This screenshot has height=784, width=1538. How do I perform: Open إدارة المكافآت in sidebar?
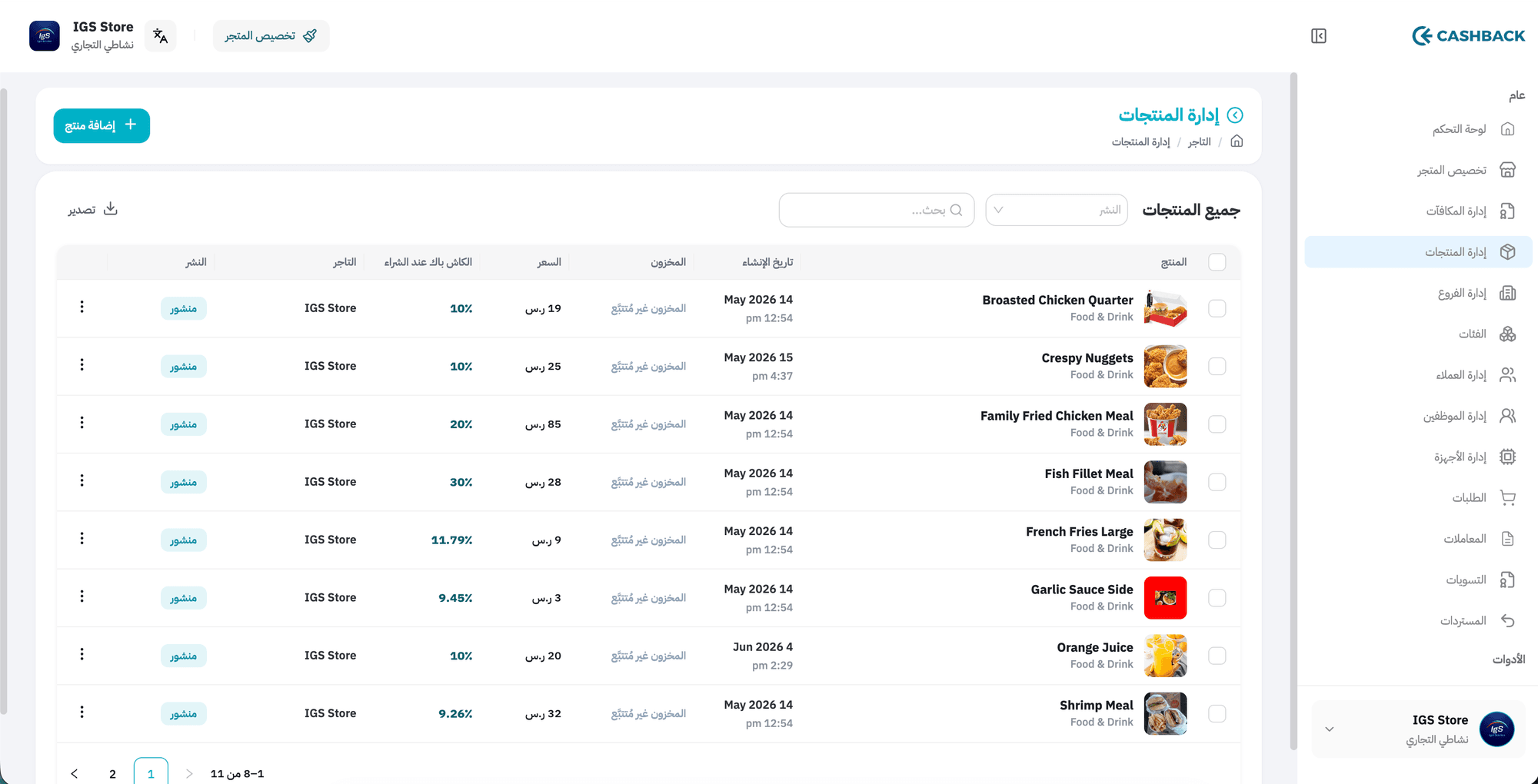(1418, 211)
